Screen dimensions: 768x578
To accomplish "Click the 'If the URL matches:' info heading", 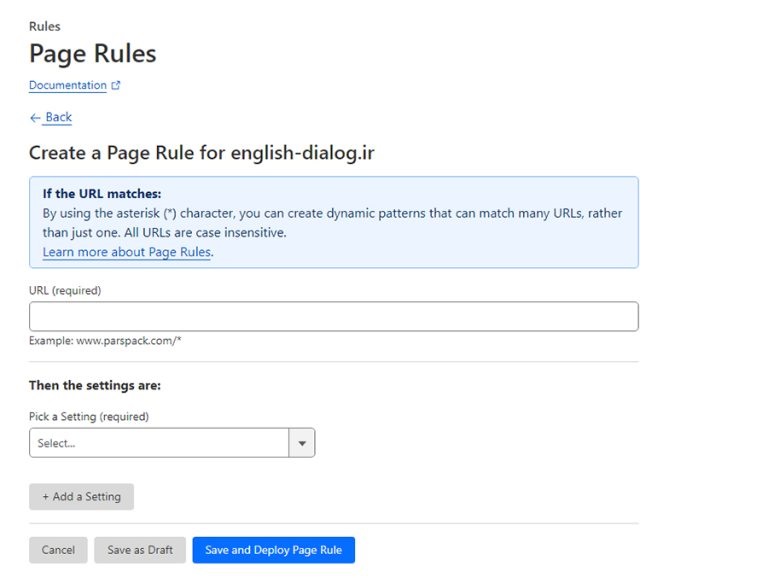I will 101,194.
